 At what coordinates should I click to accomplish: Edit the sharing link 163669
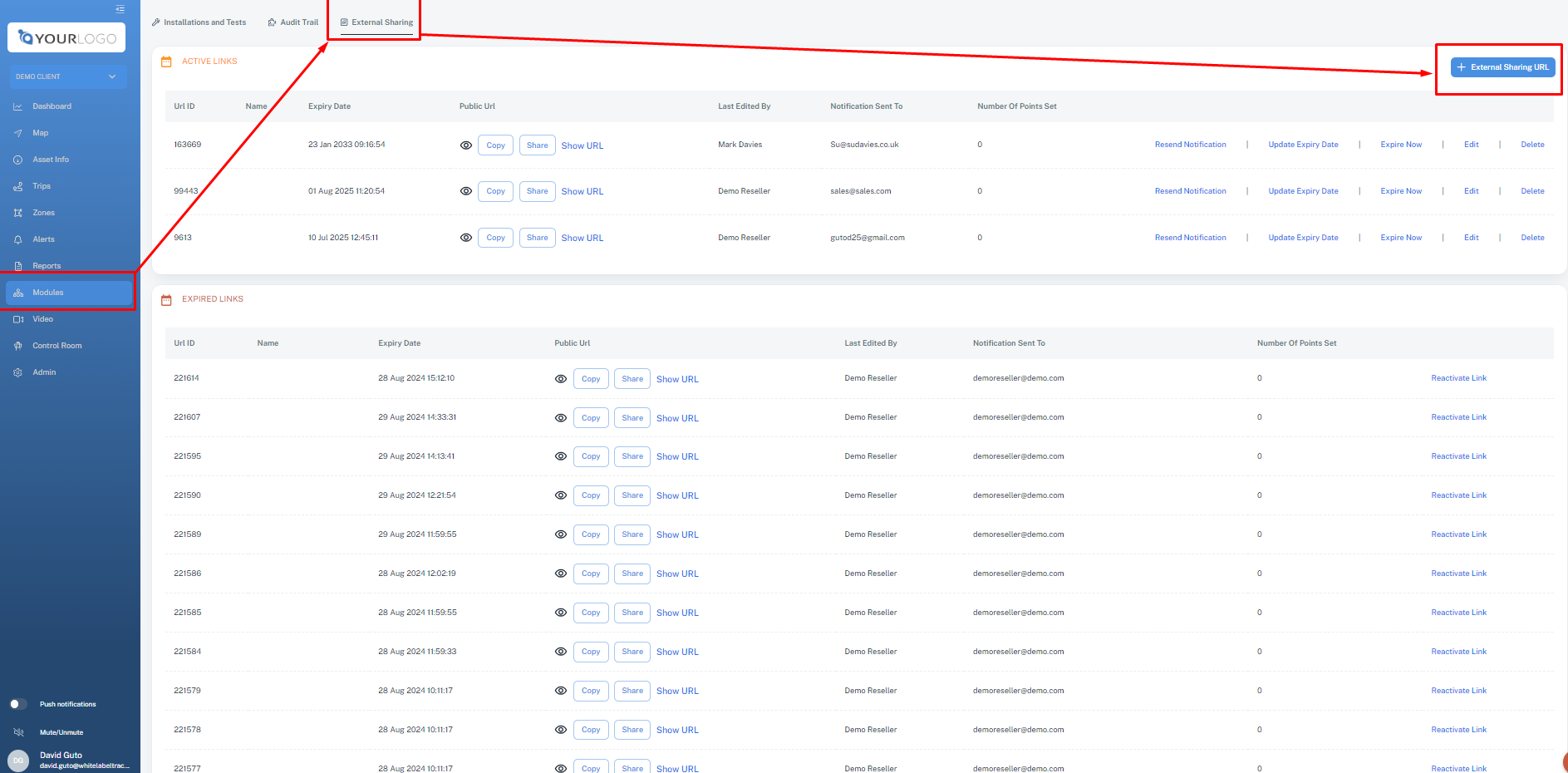coord(1471,145)
